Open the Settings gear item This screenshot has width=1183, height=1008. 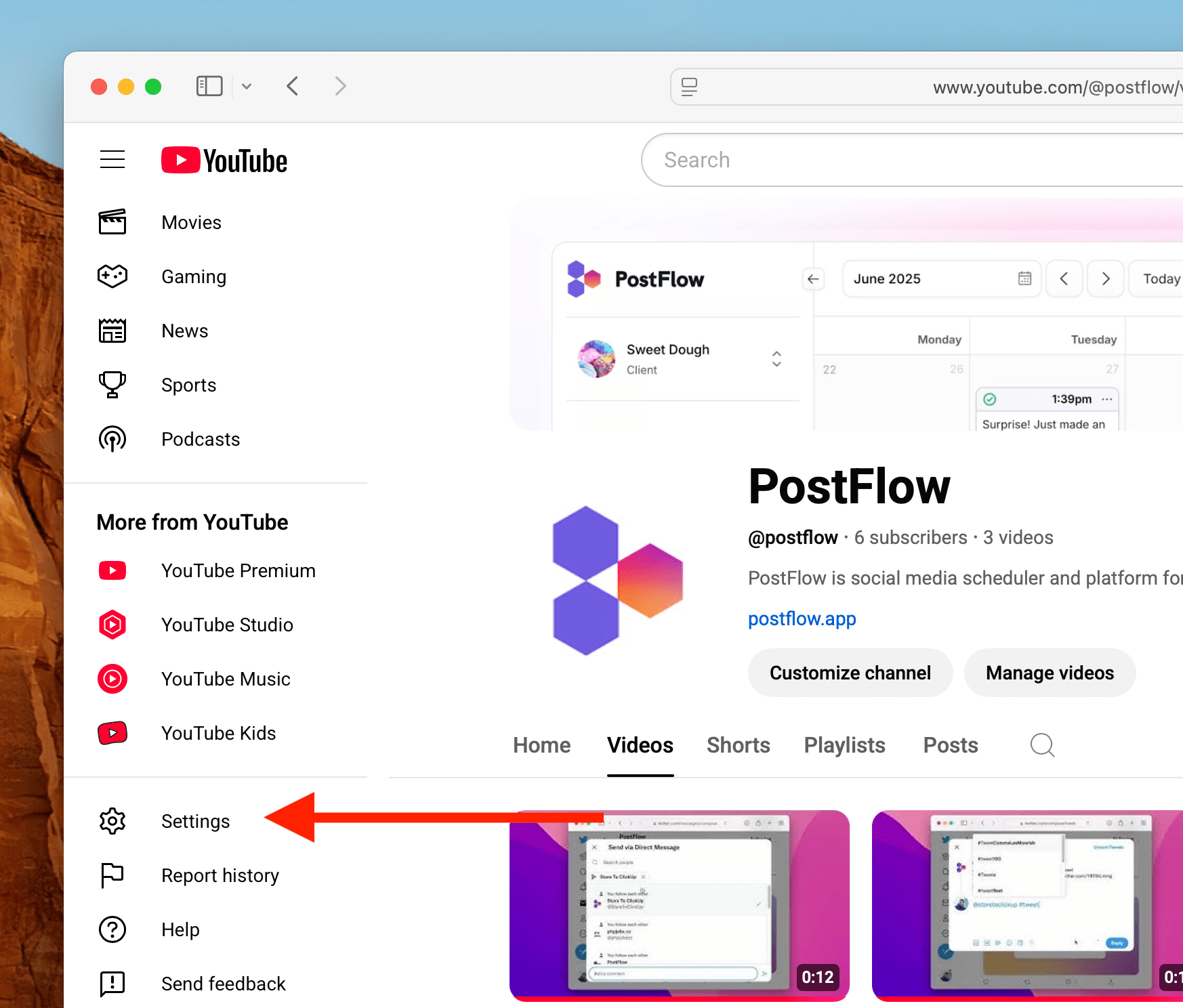tap(112, 821)
